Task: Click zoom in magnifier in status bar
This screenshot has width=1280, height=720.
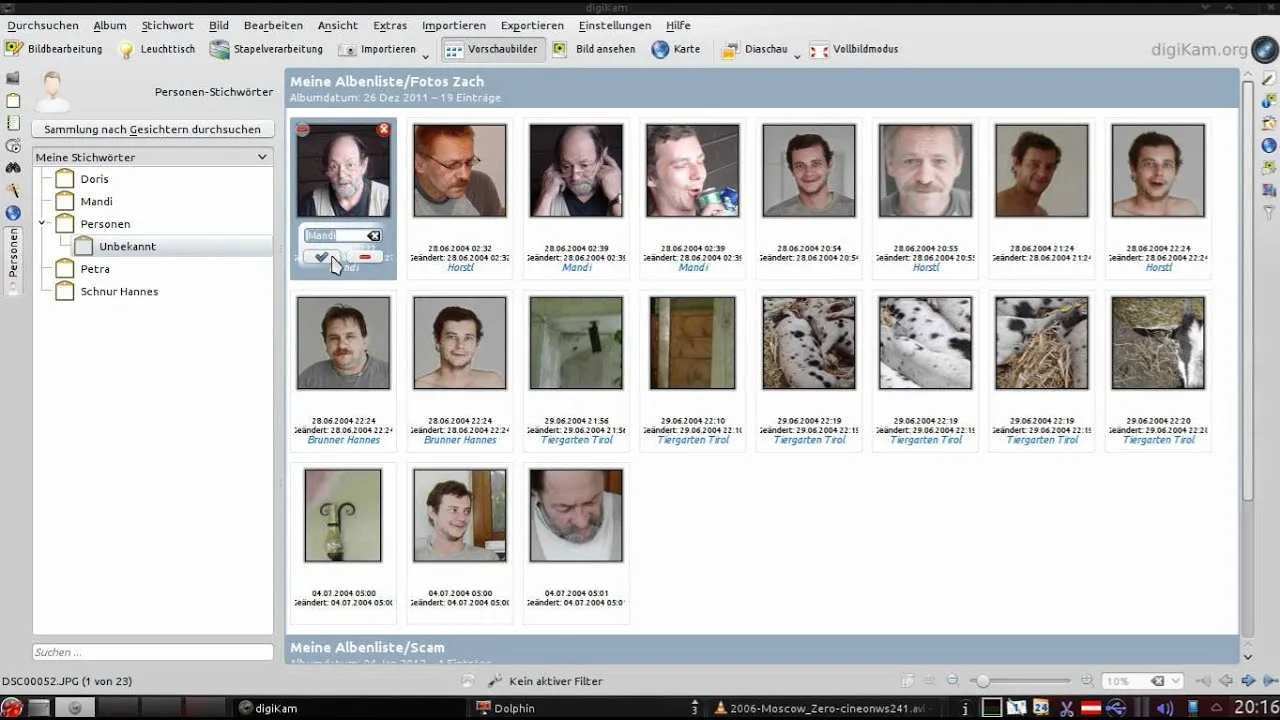Action: click(1087, 681)
